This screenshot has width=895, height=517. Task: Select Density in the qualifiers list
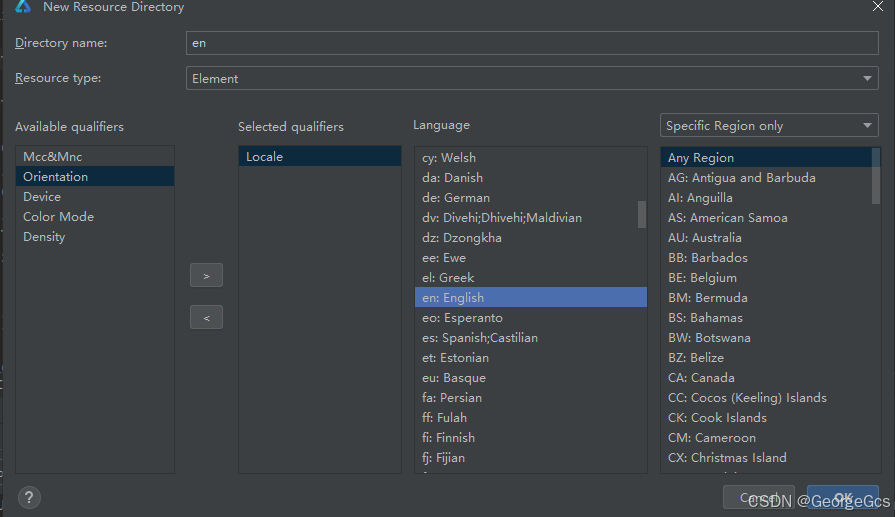(44, 237)
